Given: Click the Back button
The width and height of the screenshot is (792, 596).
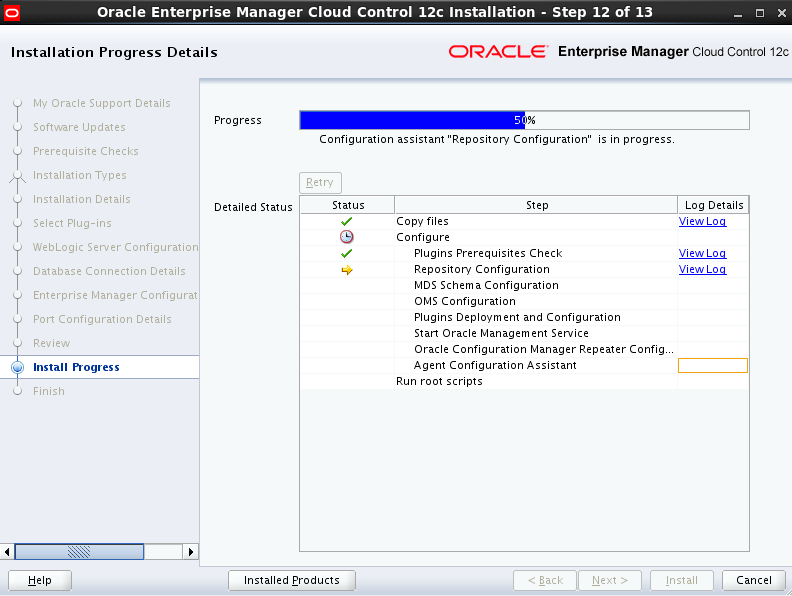Looking at the screenshot, I should click(545, 580).
